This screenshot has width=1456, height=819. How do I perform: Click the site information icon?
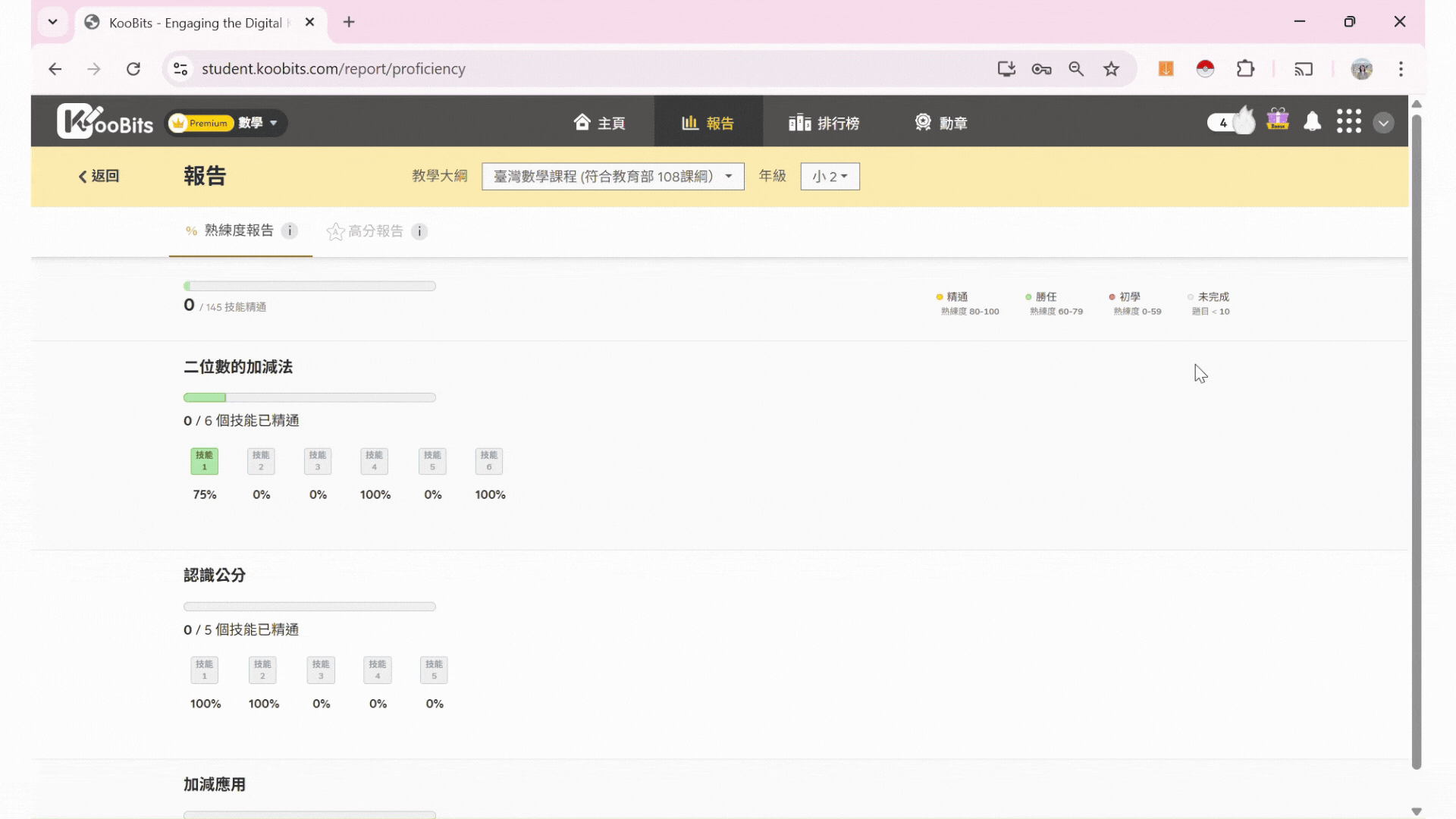click(x=180, y=69)
